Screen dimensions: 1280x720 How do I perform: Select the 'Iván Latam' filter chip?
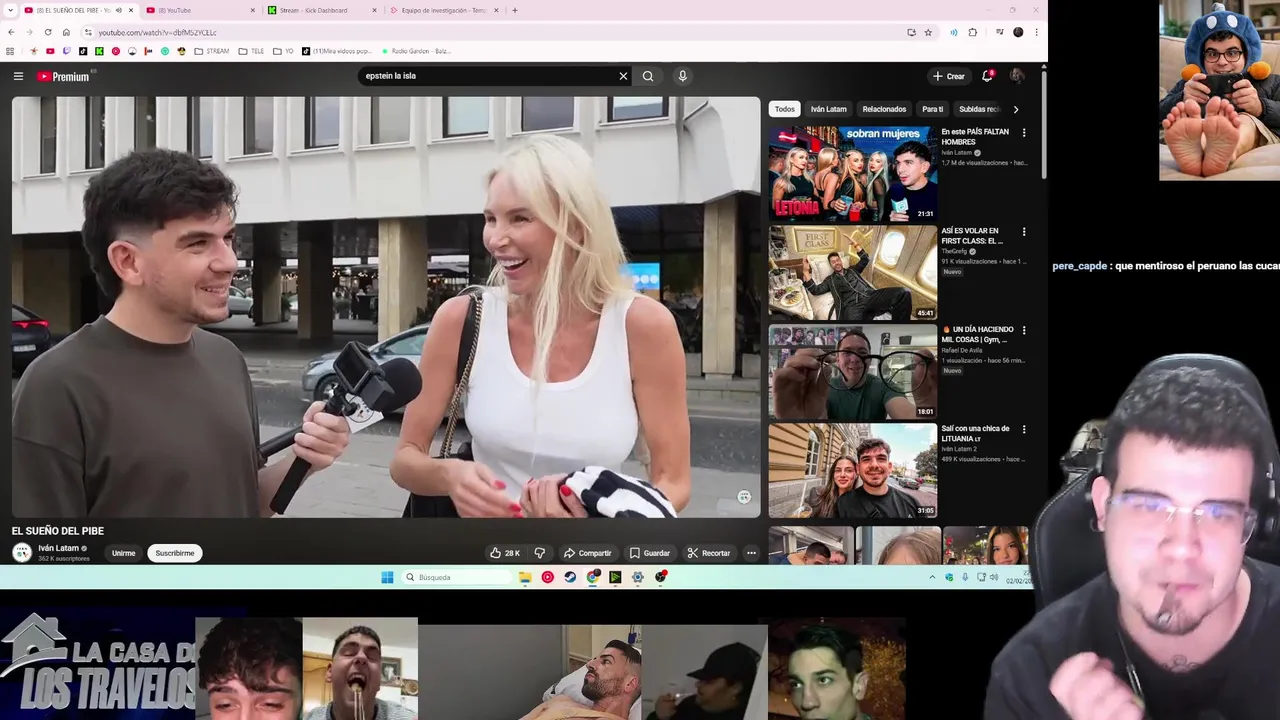click(828, 109)
